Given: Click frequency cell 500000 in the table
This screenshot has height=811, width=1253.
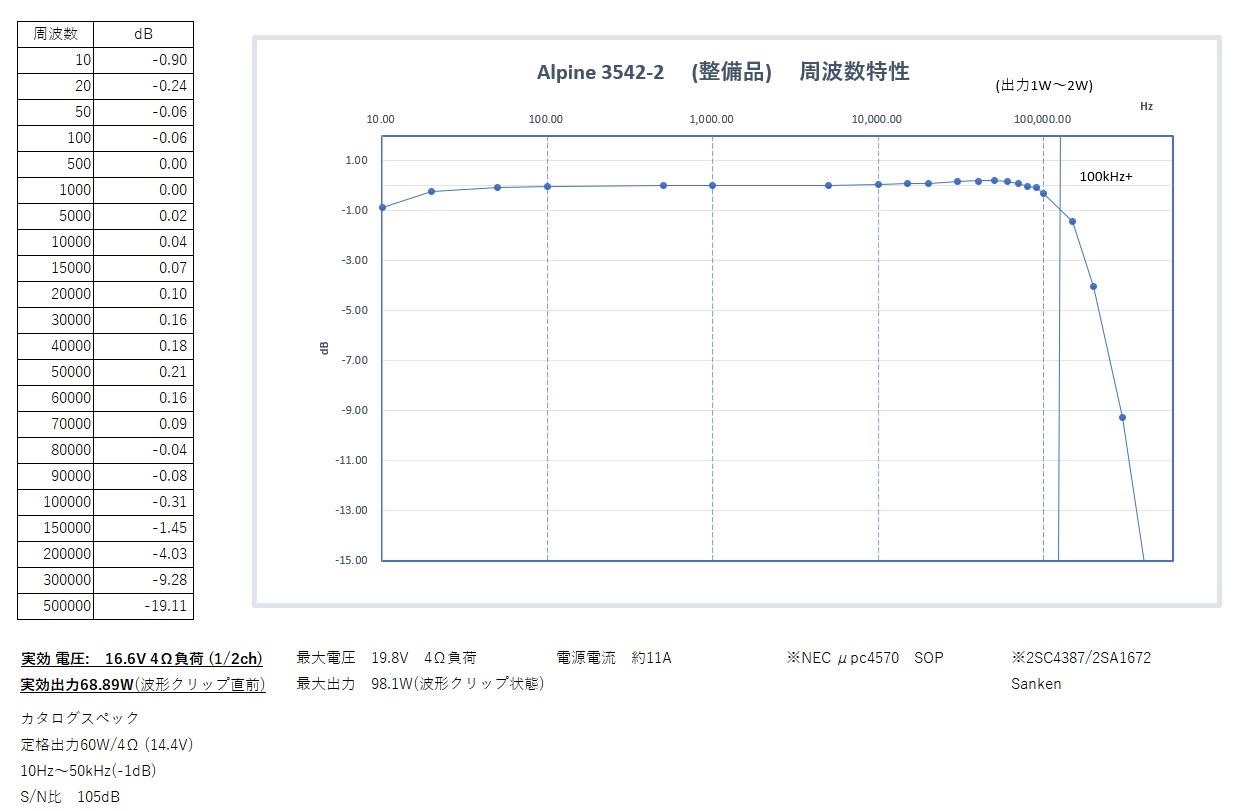Looking at the screenshot, I should click(x=56, y=606).
